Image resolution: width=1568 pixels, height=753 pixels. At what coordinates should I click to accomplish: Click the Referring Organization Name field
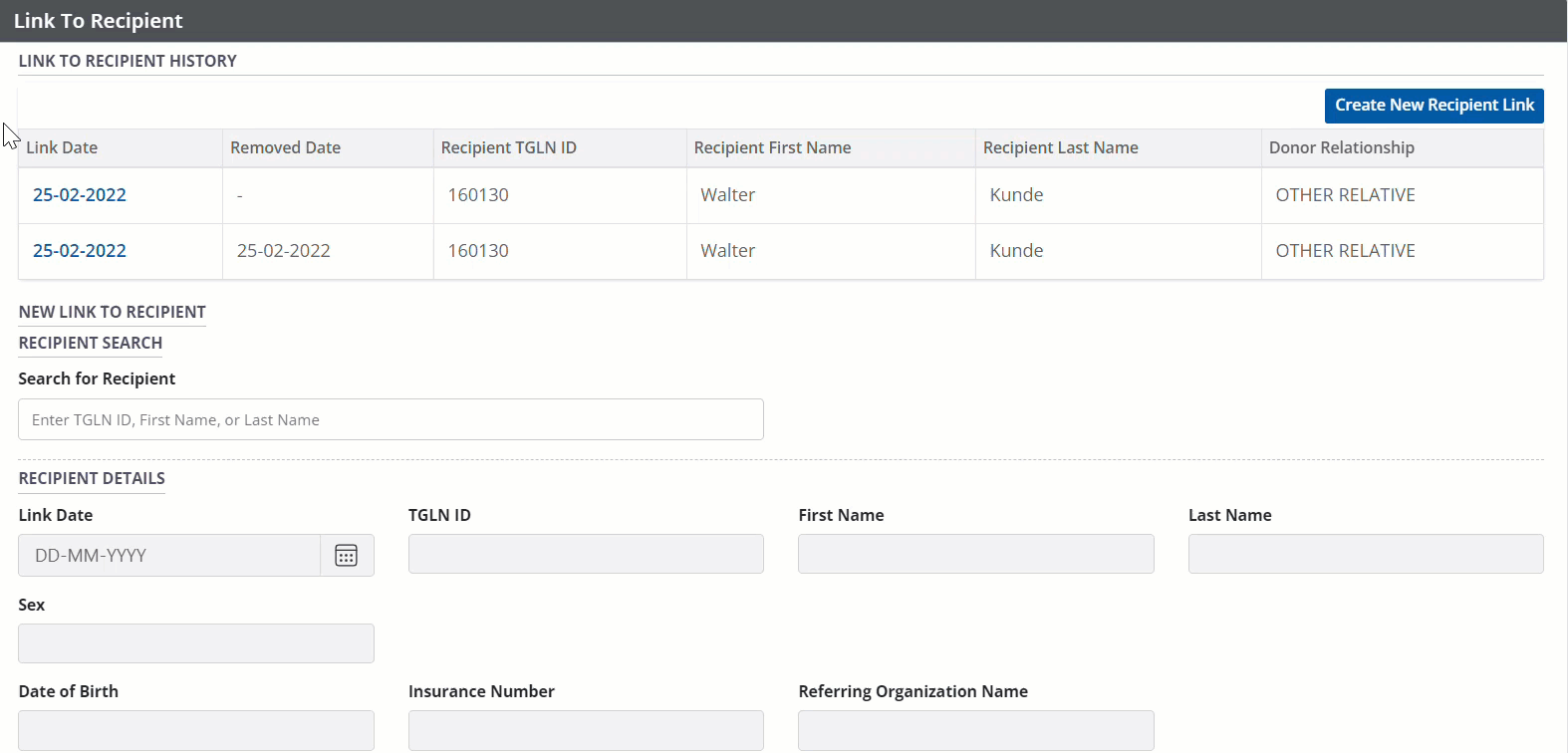tap(976, 730)
